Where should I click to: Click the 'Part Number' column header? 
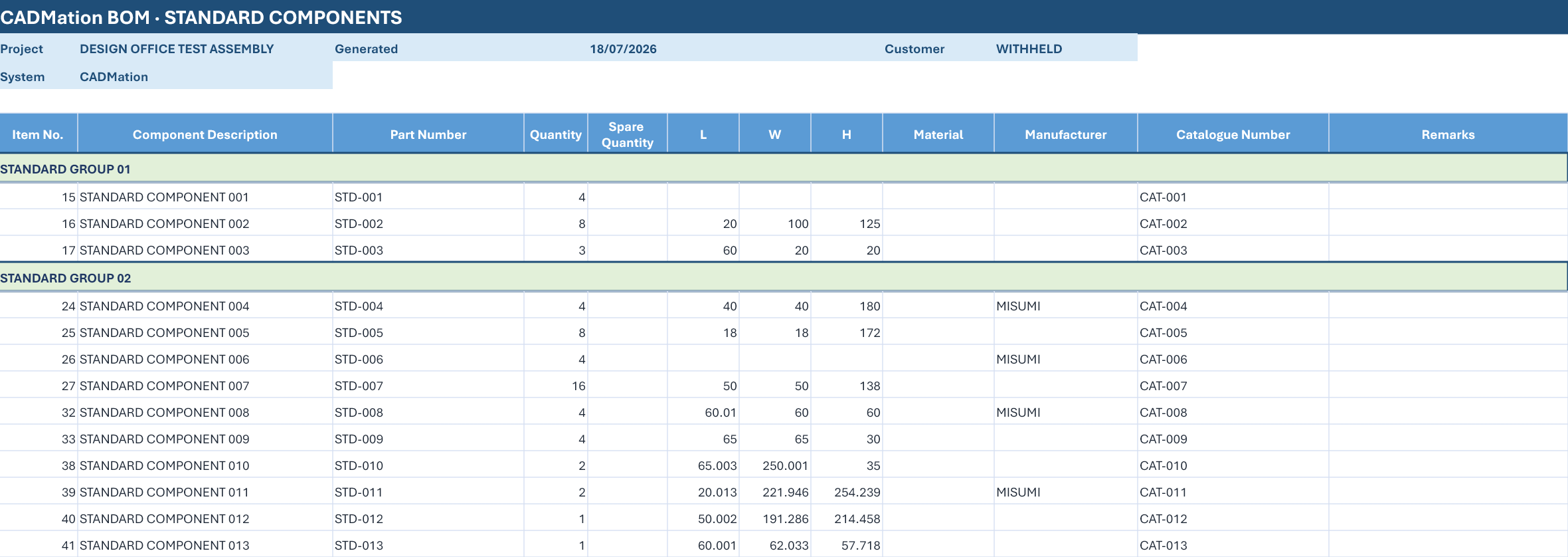pyautogui.click(x=428, y=134)
